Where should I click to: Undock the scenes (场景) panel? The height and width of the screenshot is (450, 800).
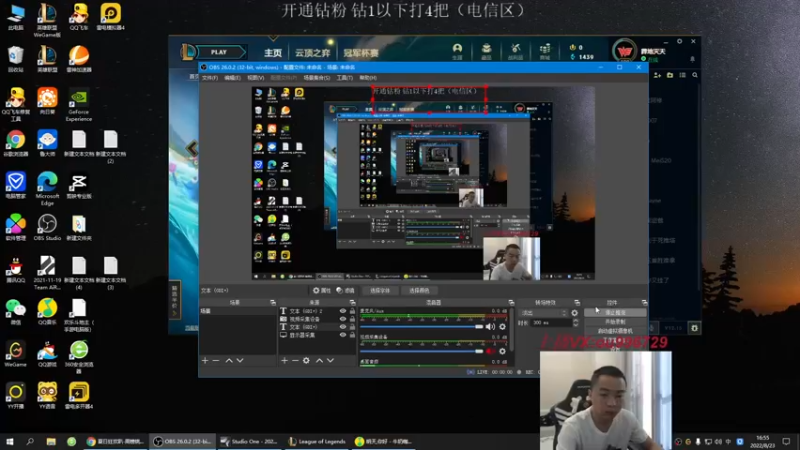[273, 303]
